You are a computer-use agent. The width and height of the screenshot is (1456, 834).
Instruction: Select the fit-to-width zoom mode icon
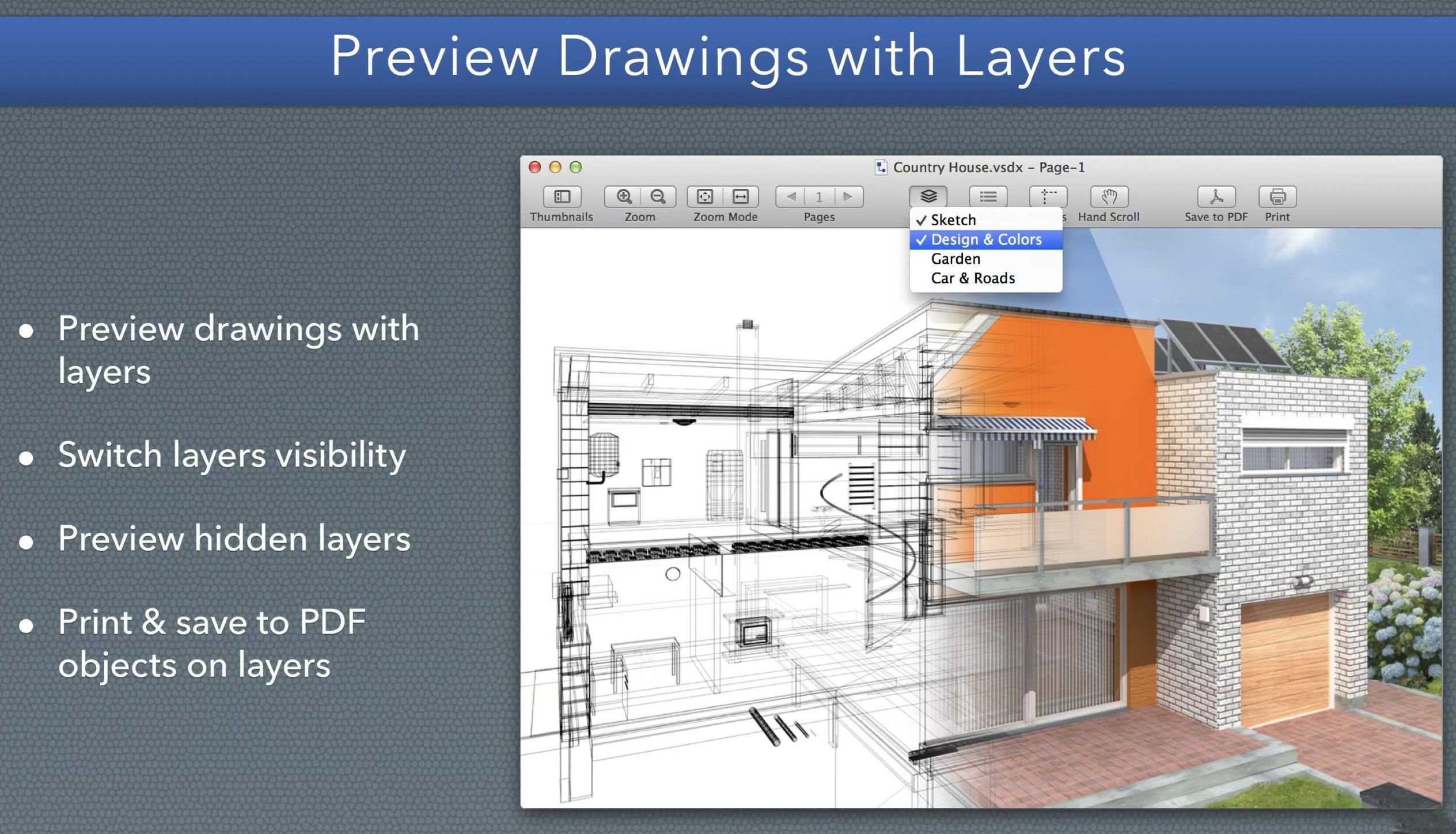point(741,196)
